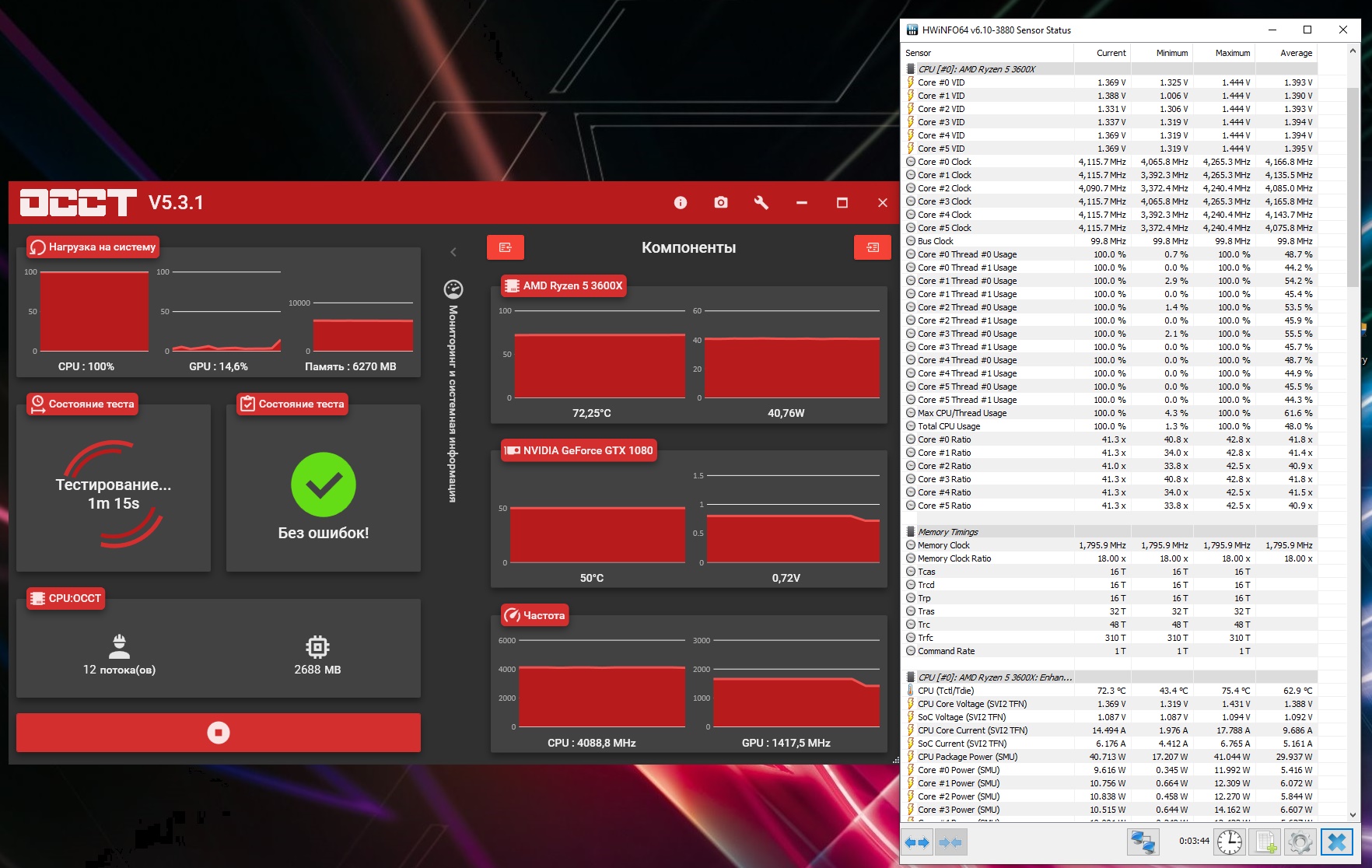Screen dimensions: 1372x868
Task: Select Core #3 Thread #1 Usage row
Action: 1110,347
